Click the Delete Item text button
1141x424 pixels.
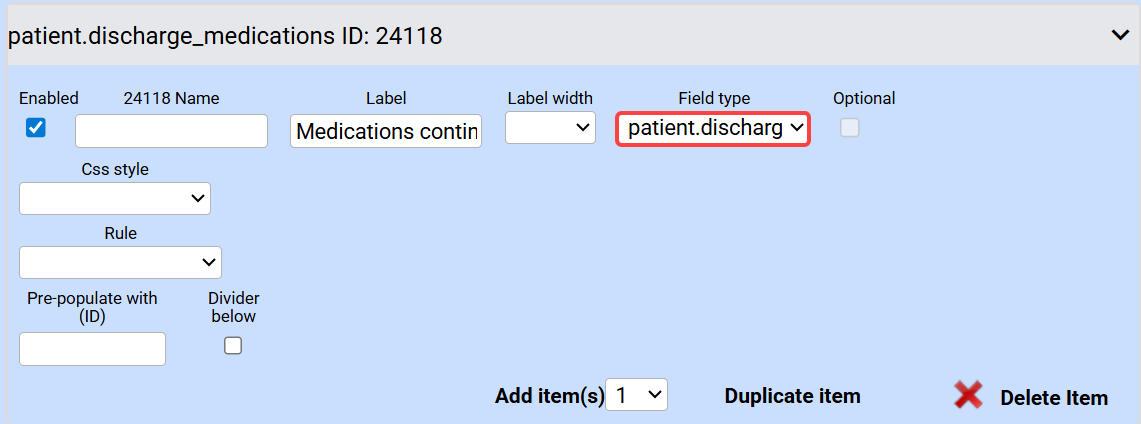(1054, 398)
